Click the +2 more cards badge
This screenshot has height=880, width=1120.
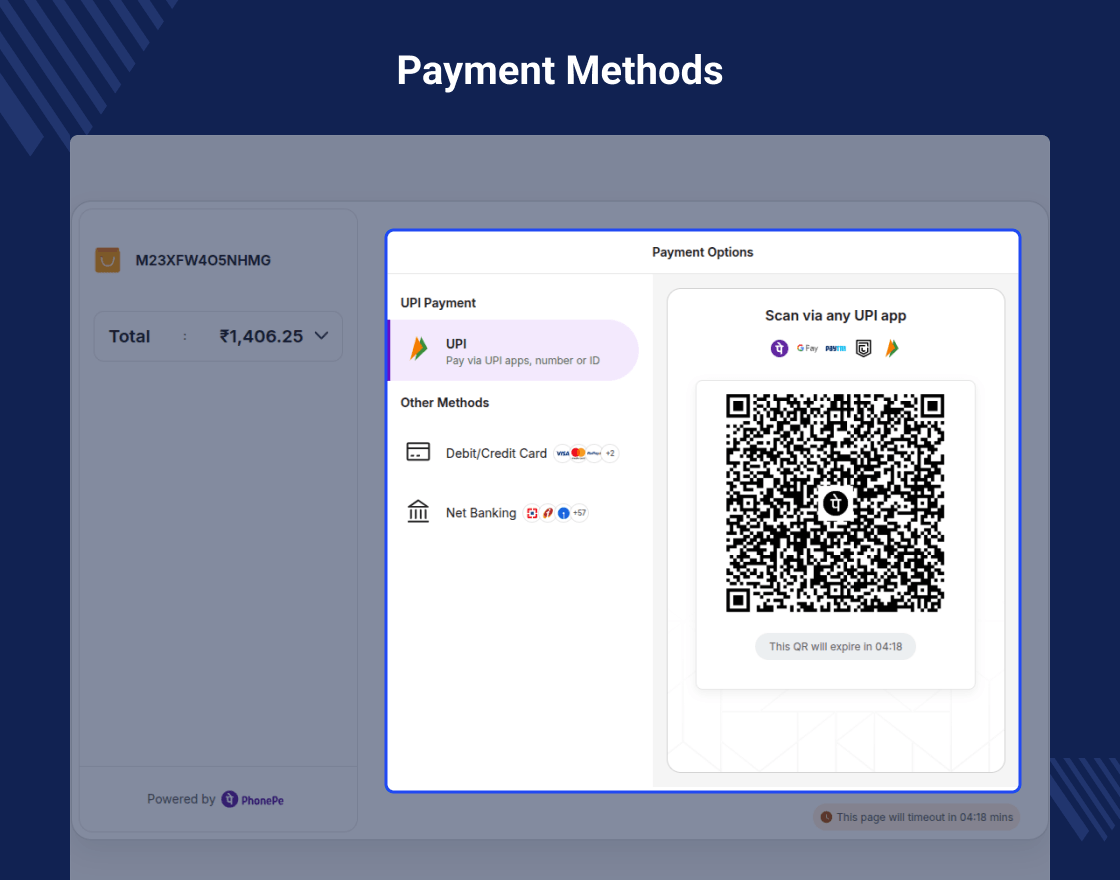(x=610, y=453)
